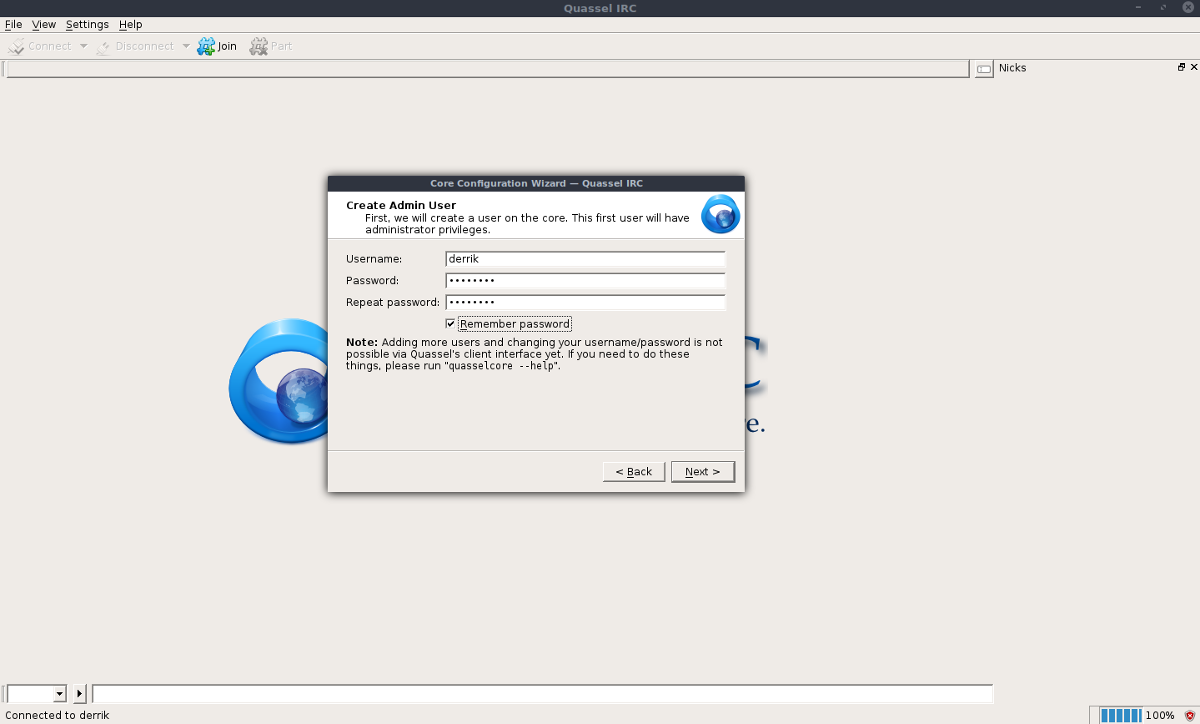Go to the next wizard page

pos(703,471)
